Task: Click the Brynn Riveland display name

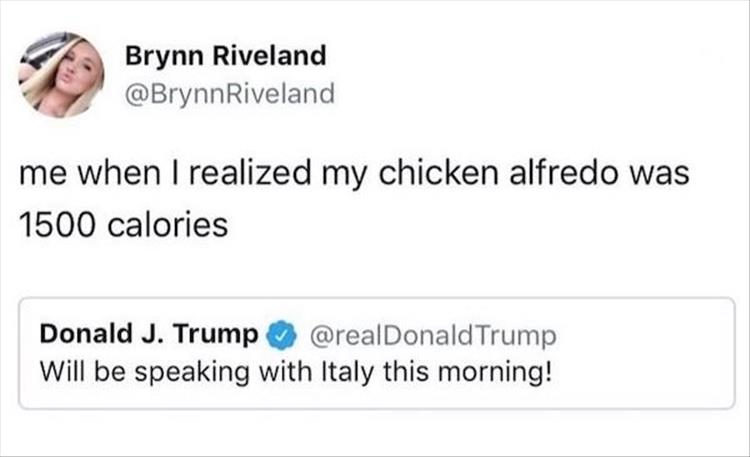Action: point(225,56)
